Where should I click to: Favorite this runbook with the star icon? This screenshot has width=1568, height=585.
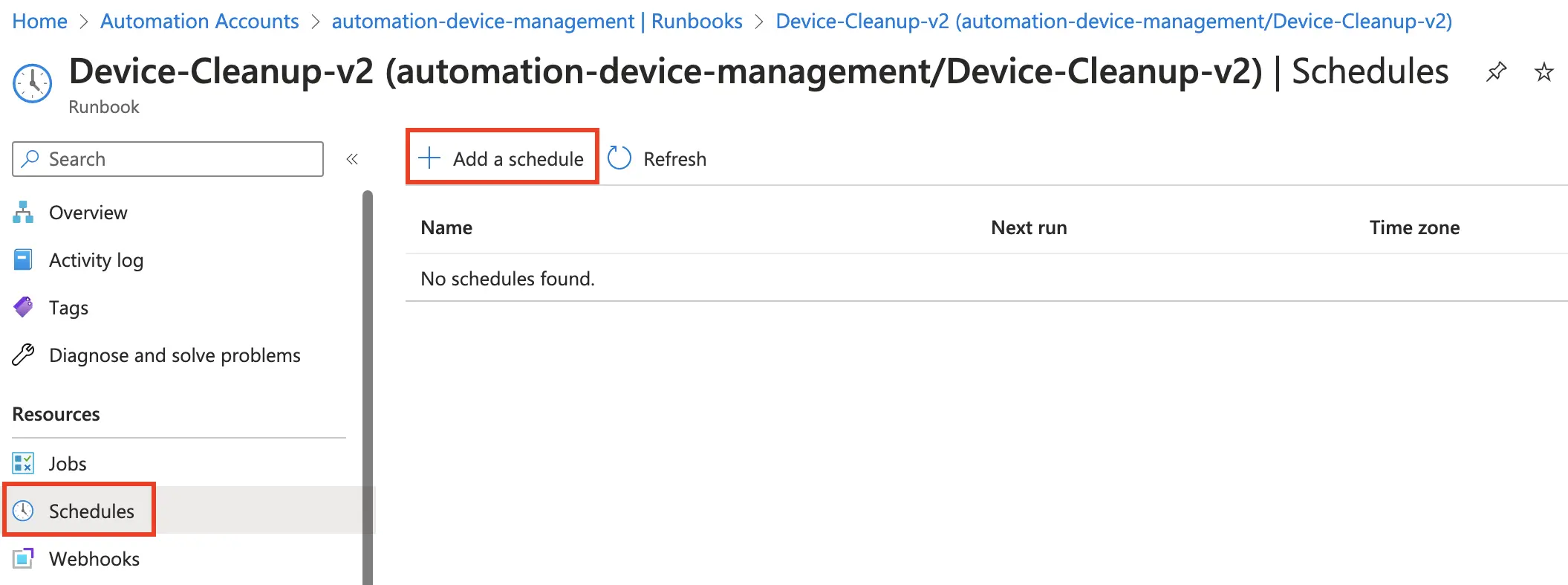click(x=1544, y=72)
